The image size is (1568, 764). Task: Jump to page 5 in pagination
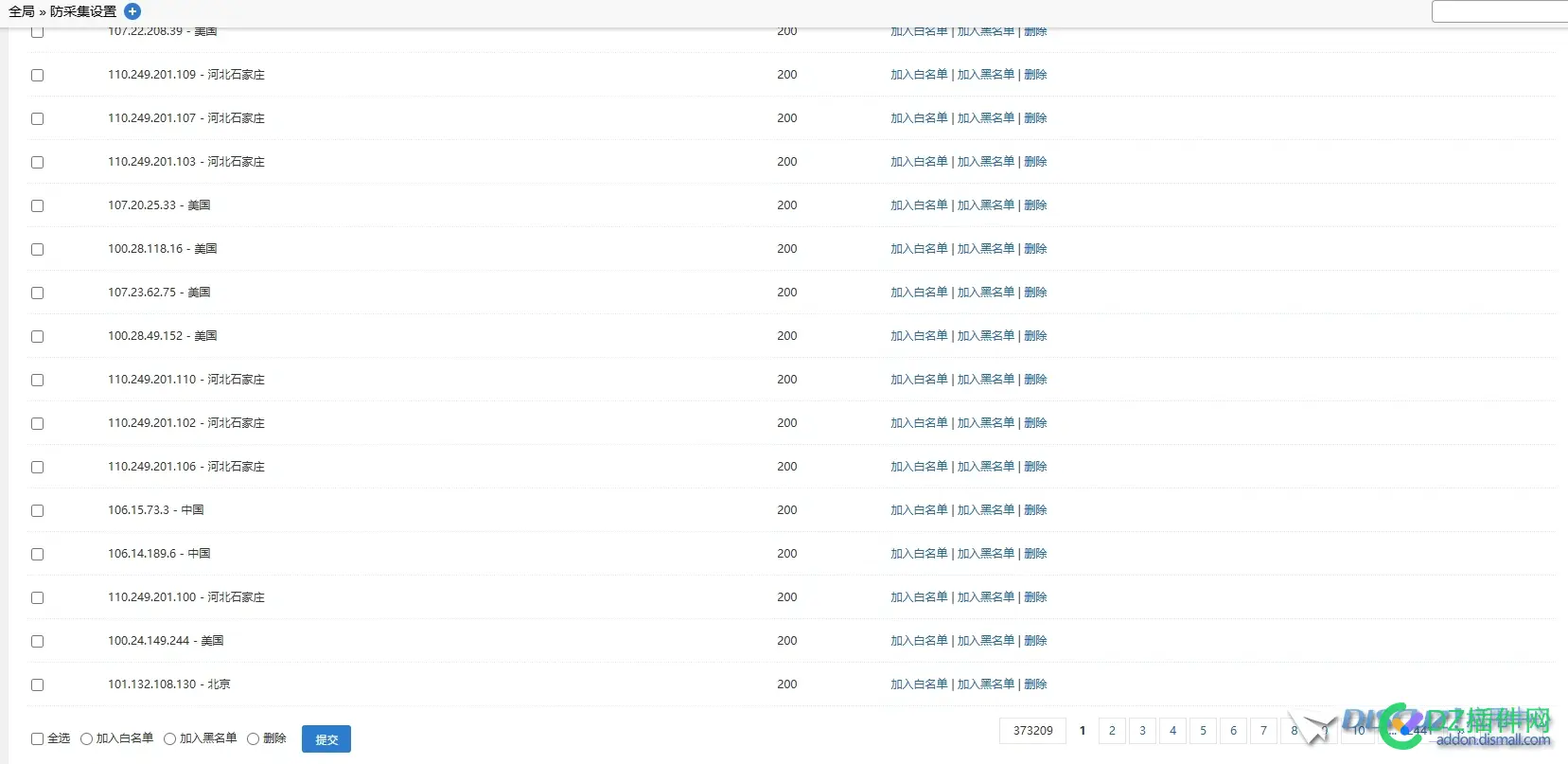pos(1203,731)
